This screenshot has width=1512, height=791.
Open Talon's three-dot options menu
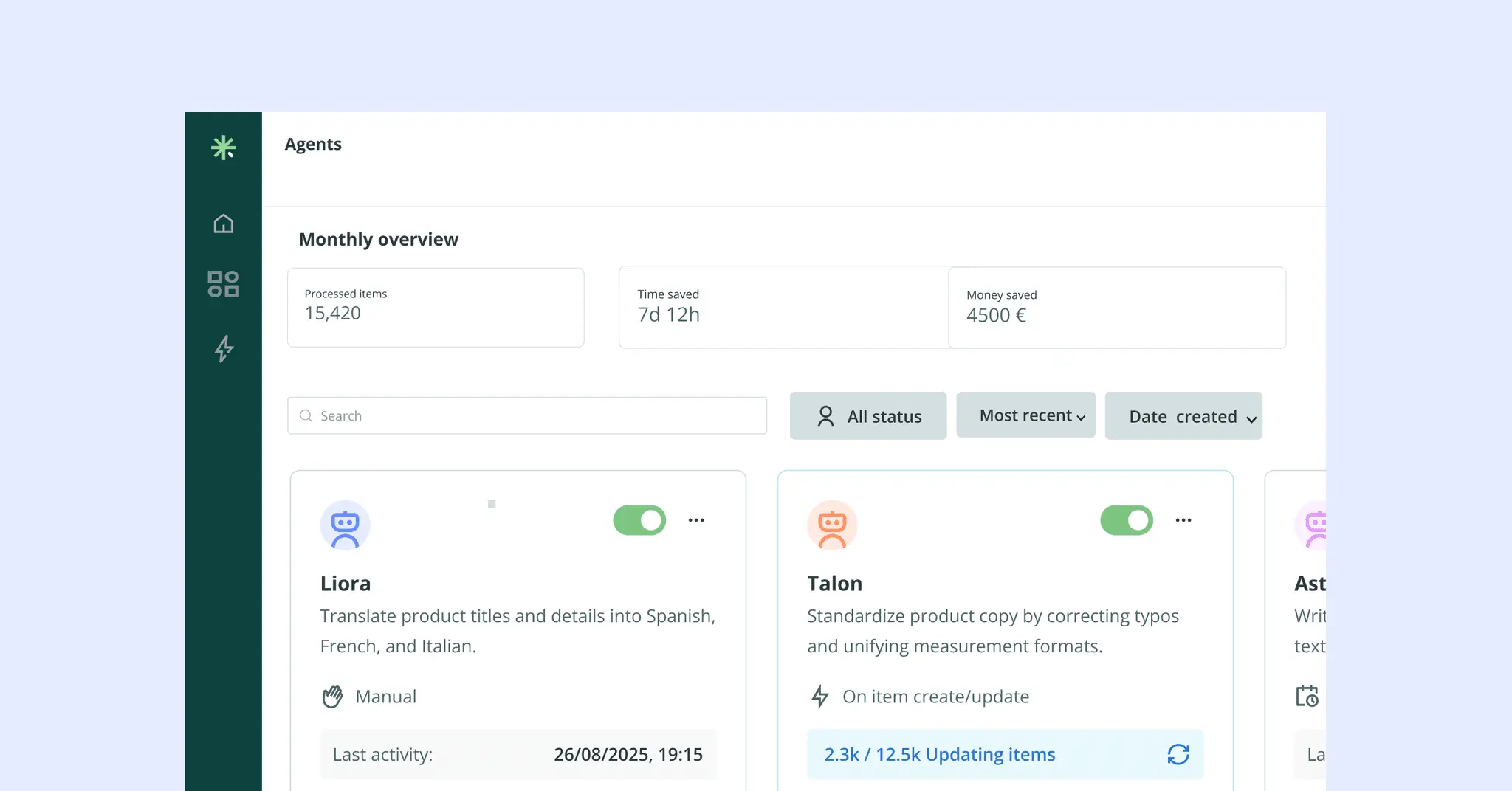pos(1183,520)
